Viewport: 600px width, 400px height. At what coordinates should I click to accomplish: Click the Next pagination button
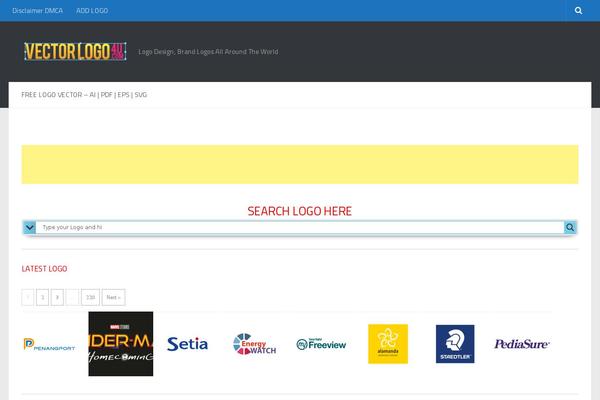coord(113,297)
